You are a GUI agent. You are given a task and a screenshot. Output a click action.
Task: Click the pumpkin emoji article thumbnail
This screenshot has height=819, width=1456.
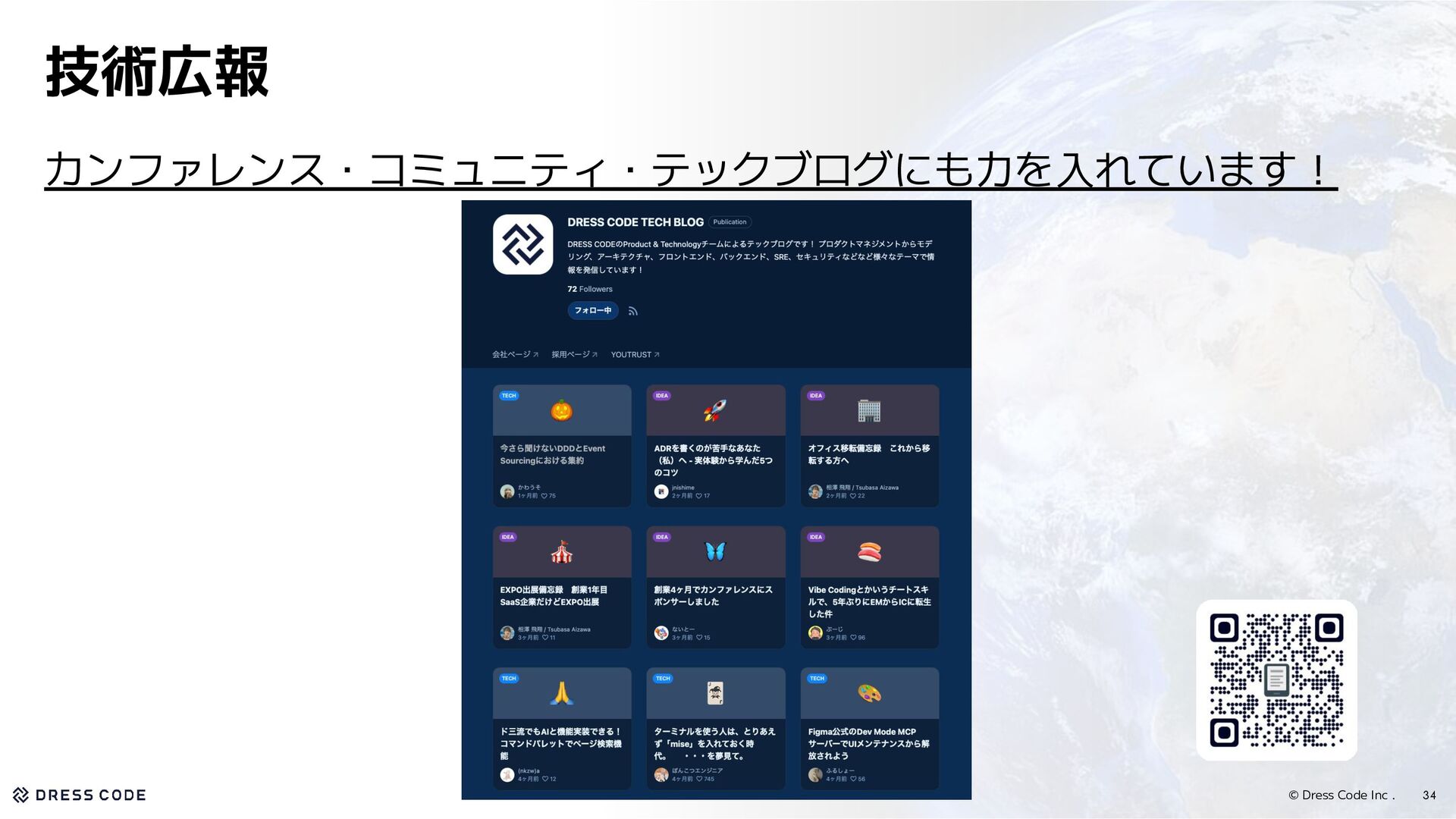coord(561,411)
